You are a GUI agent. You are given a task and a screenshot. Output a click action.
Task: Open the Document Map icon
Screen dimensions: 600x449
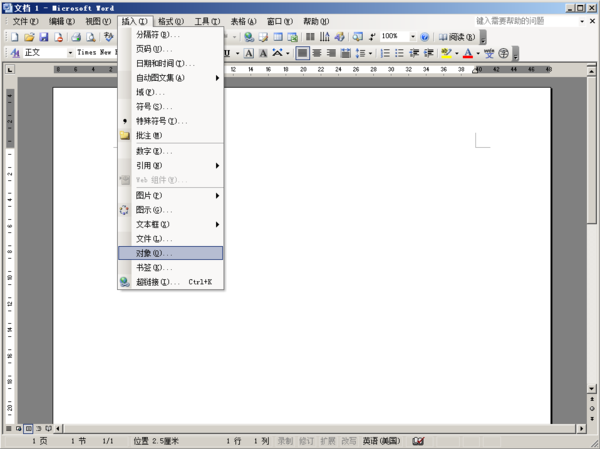tap(357, 37)
